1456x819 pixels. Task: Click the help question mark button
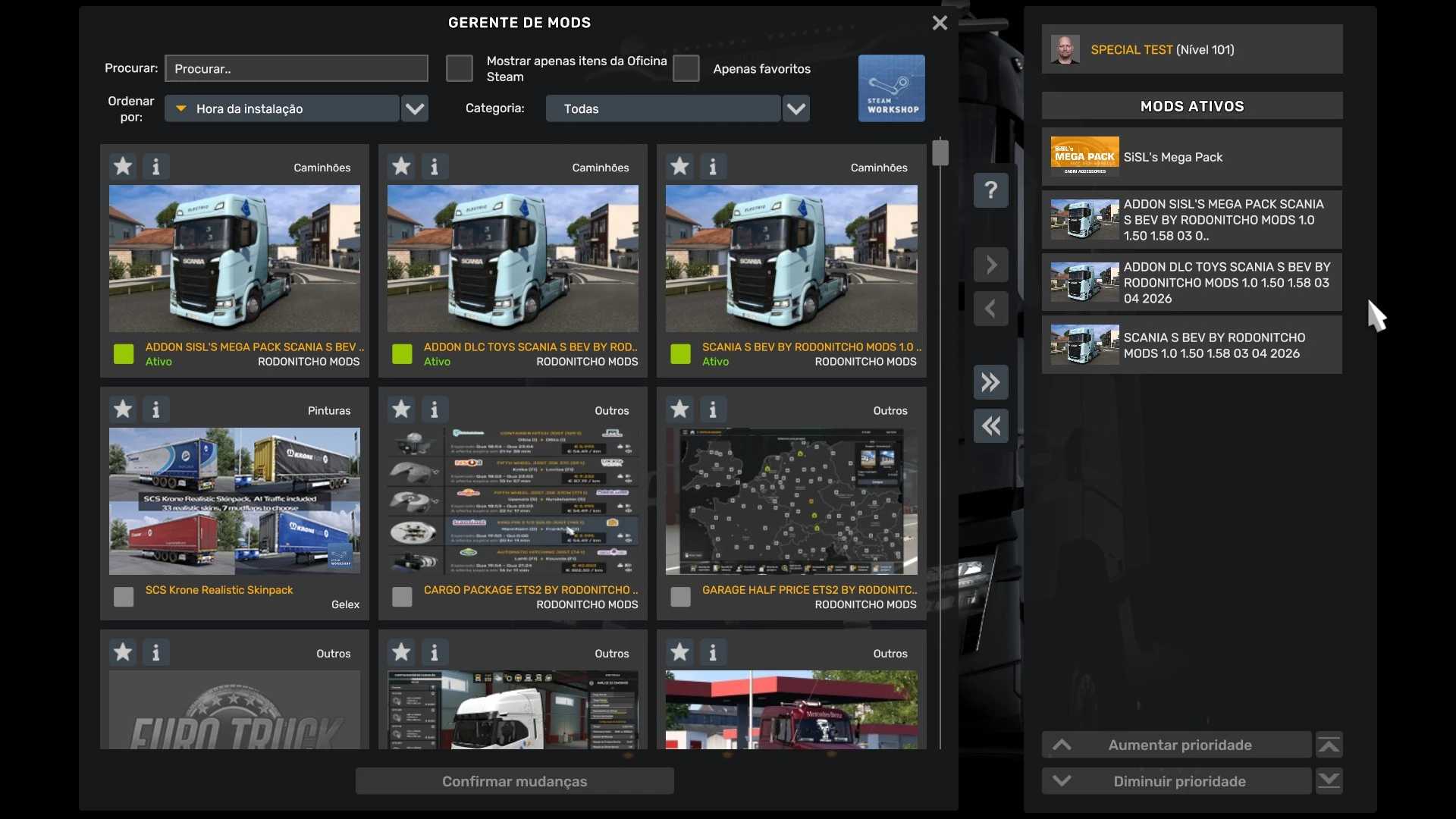coord(990,190)
